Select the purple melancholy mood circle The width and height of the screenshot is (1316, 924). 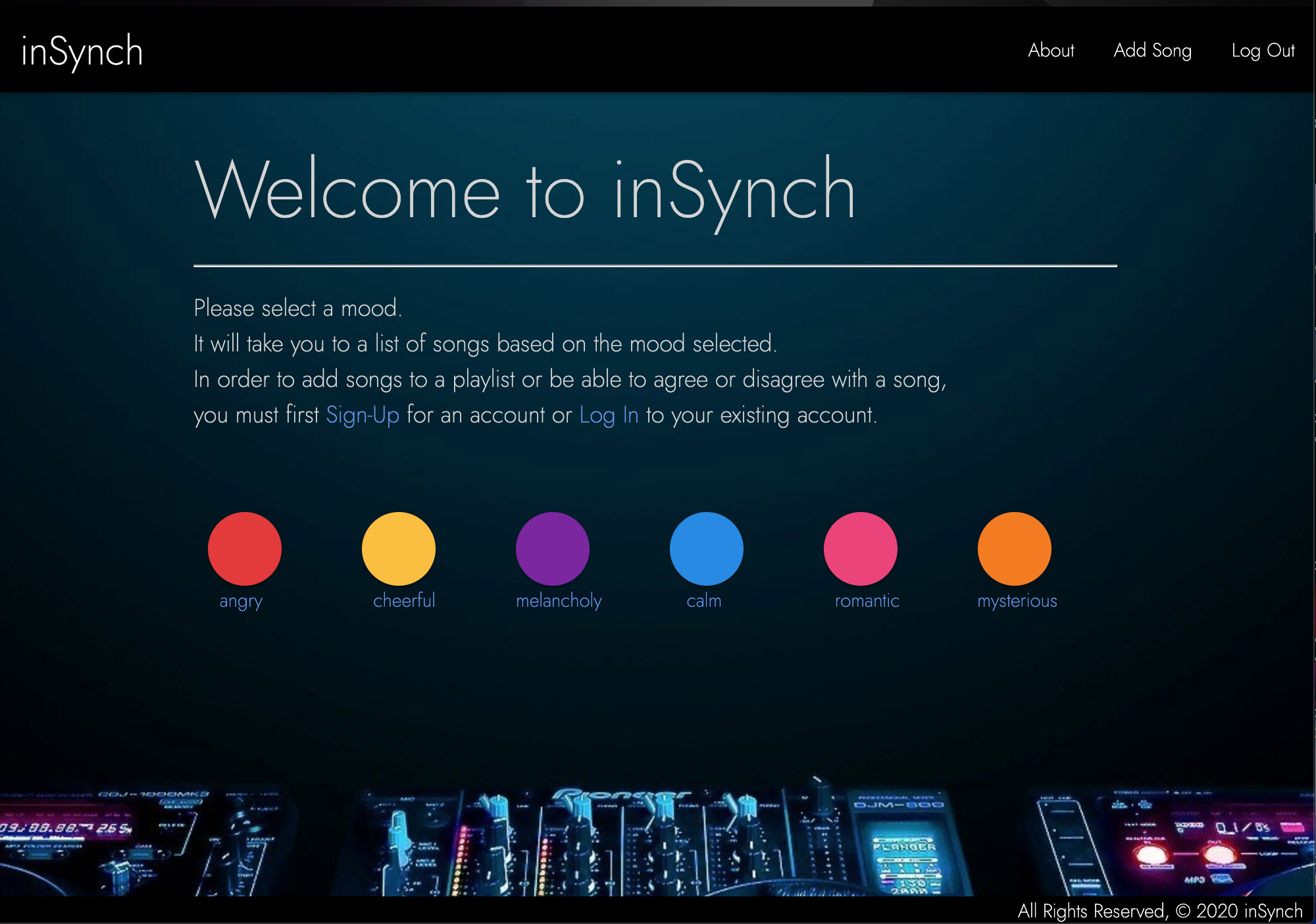pos(552,548)
